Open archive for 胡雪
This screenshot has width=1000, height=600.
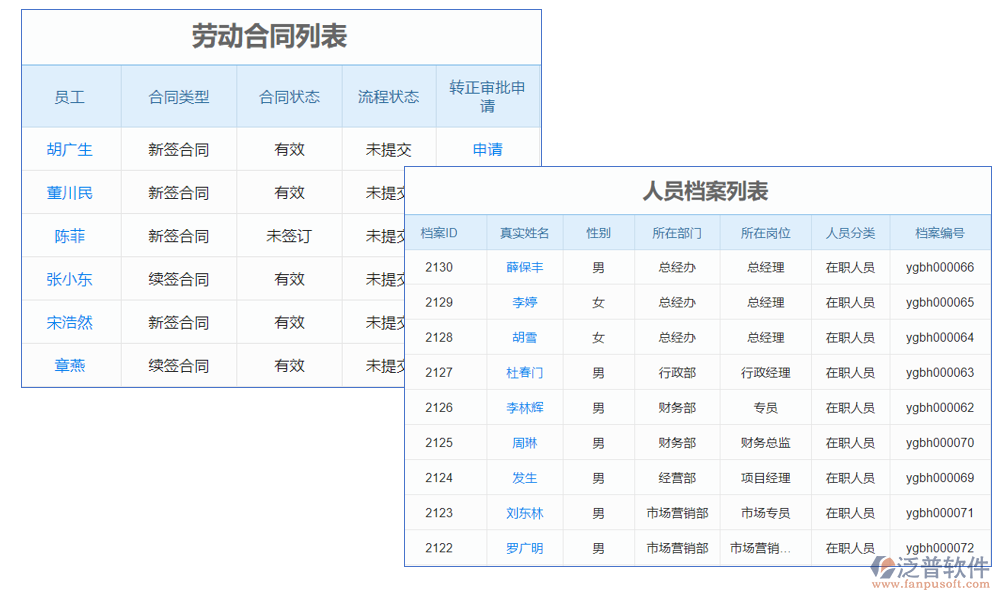(524, 337)
